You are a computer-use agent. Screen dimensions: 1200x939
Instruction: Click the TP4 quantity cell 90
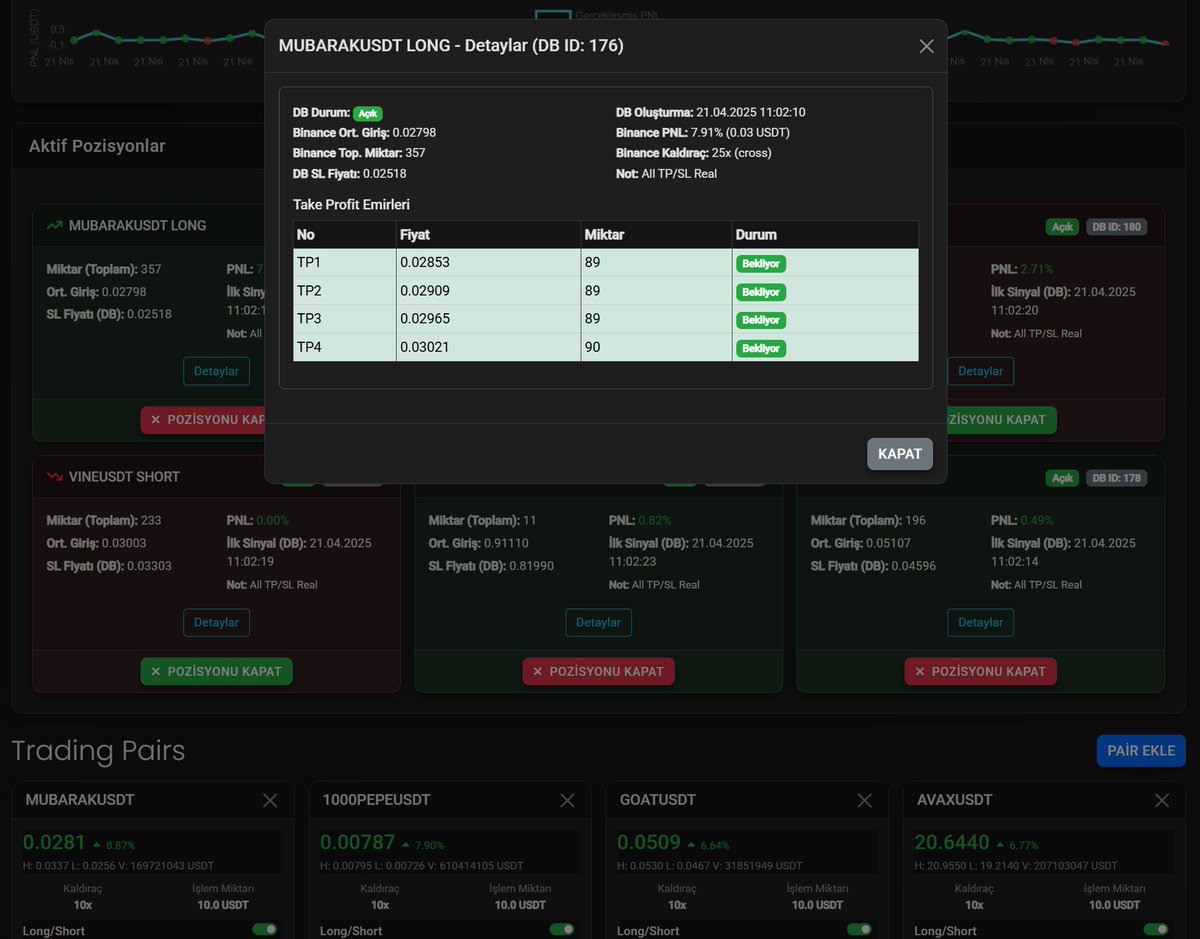[657, 347]
